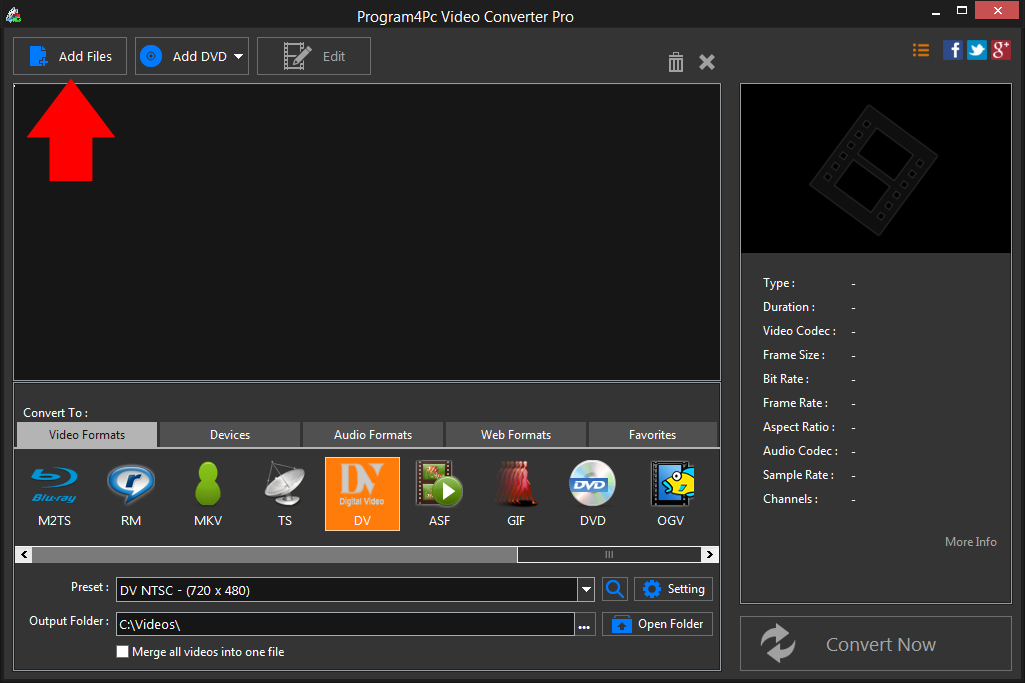Select the M2TS Blu-ray format icon
Viewport: 1025px width, 683px height.
pos(55,492)
